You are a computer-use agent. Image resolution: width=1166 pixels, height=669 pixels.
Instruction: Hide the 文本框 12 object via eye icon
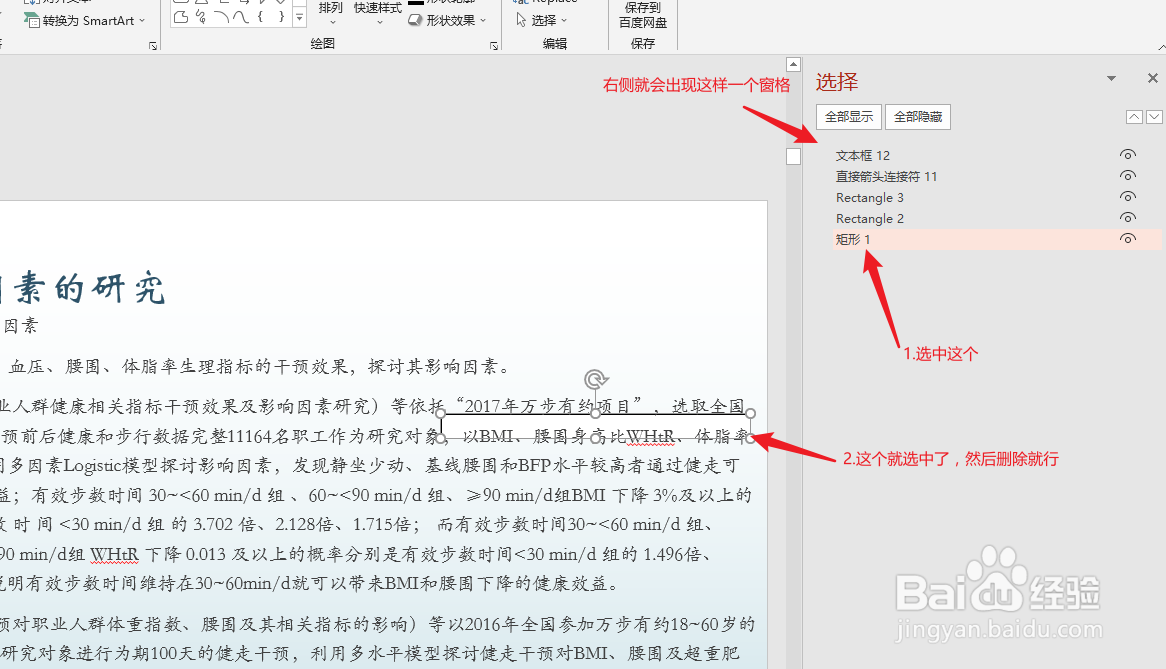pyautogui.click(x=1127, y=155)
